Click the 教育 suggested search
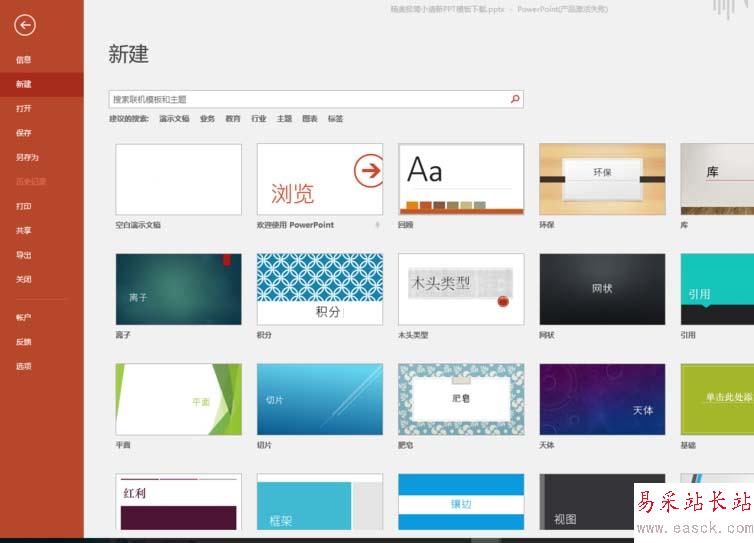The width and height of the screenshot is (754, 543). [x=233, y=118]
